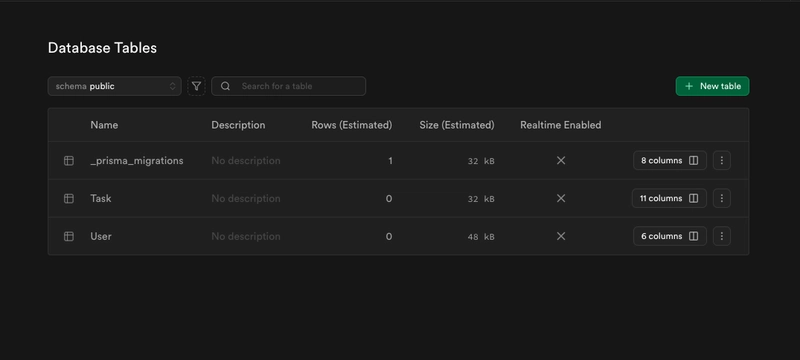Click the search magnifier icon

point(226,86)
